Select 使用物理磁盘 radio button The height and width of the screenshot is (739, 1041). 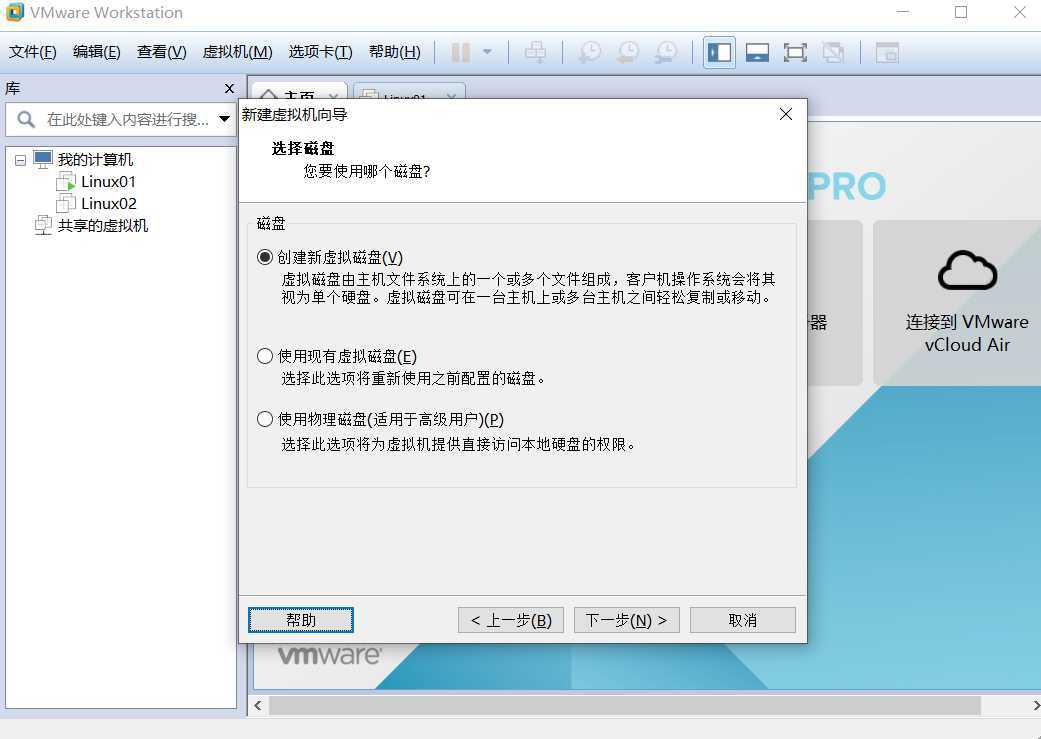[x=265, y=419]
